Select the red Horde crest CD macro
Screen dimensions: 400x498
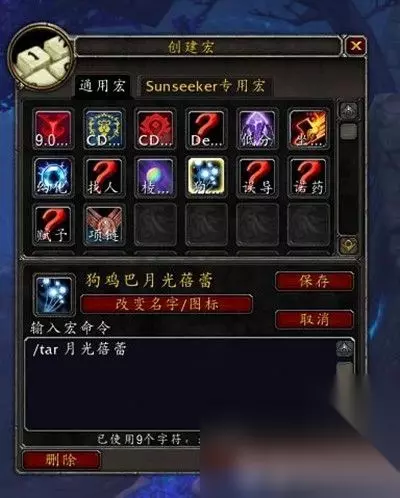point(155,129)
